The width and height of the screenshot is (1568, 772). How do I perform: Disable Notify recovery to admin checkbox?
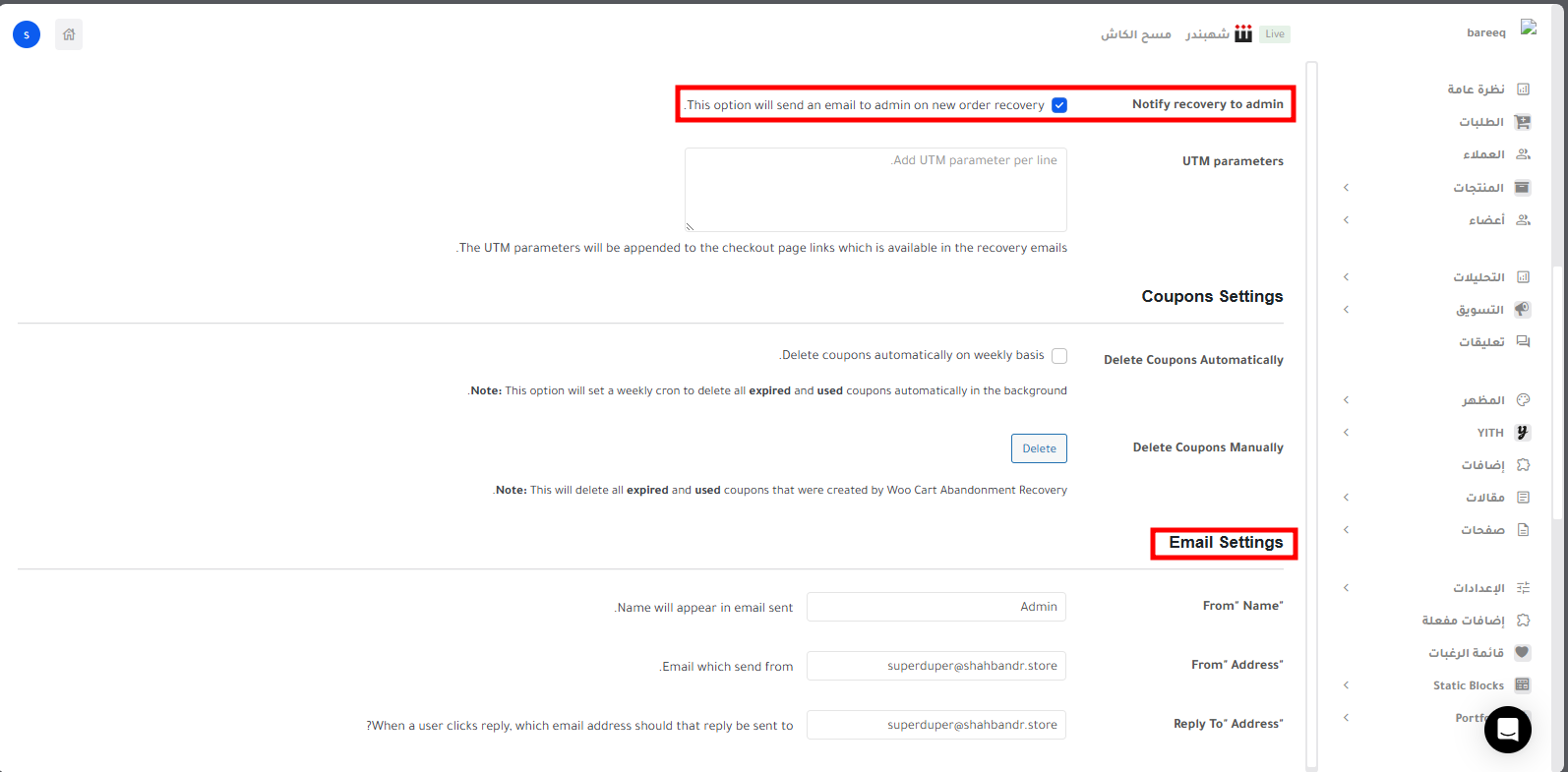1059,105
